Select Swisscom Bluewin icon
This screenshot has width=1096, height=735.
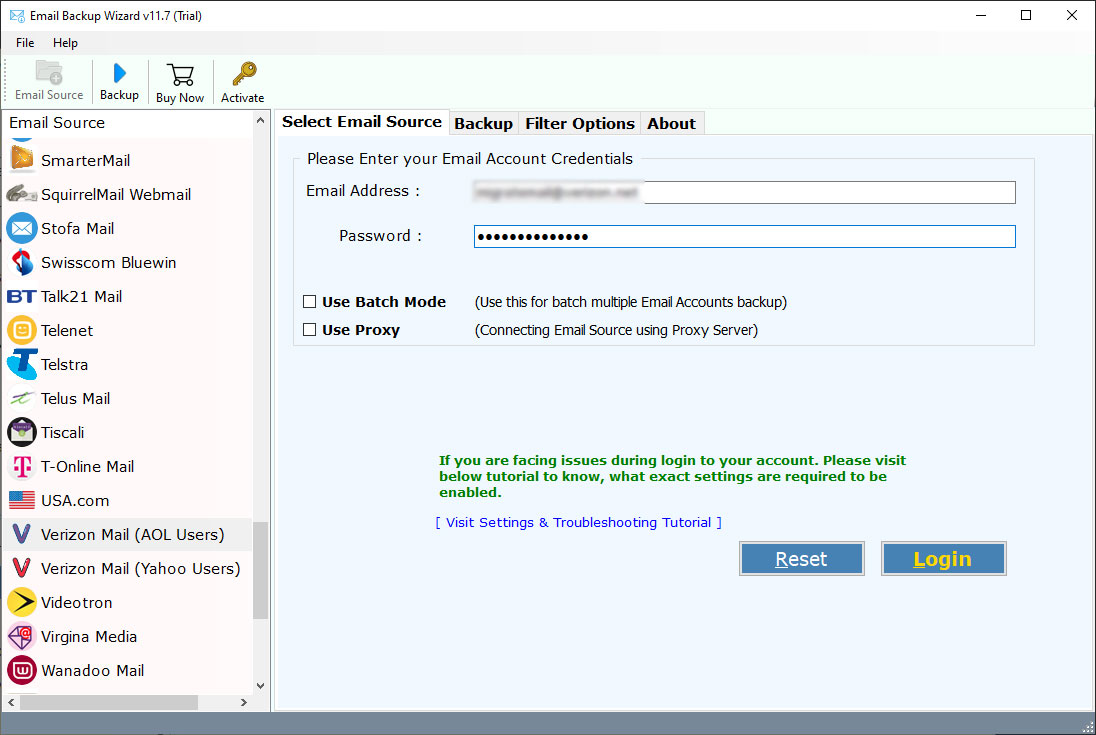point(22,262)
